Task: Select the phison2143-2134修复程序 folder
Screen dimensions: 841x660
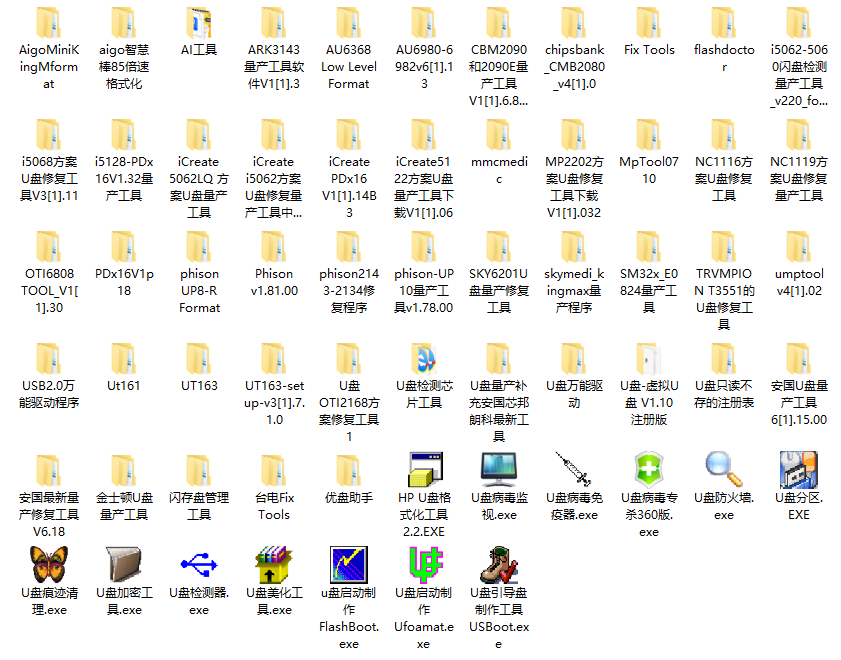Action: pyautogui.click(x=349, y=247)
